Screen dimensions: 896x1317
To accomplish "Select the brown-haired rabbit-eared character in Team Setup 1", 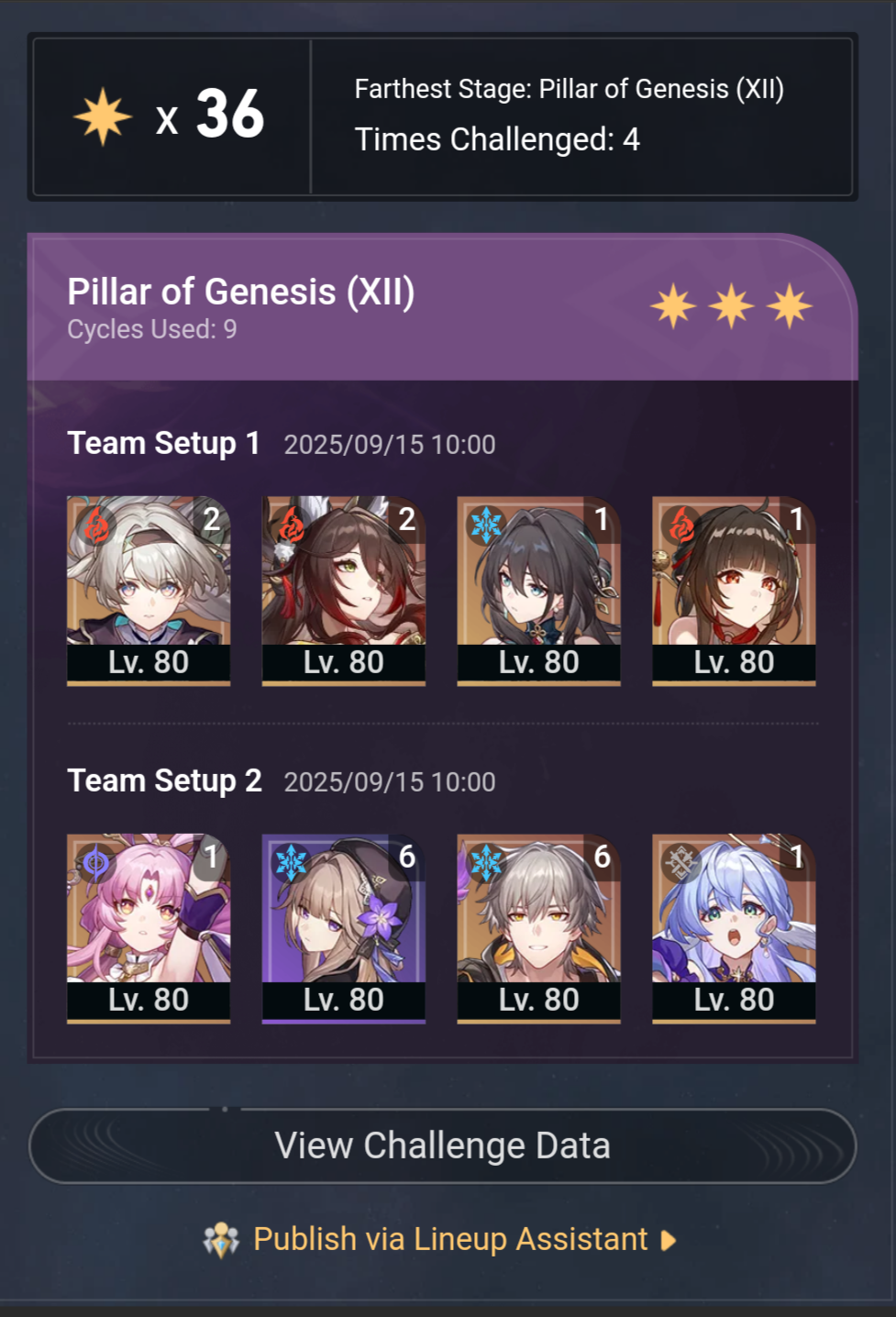I will click(x=344, y=591).
